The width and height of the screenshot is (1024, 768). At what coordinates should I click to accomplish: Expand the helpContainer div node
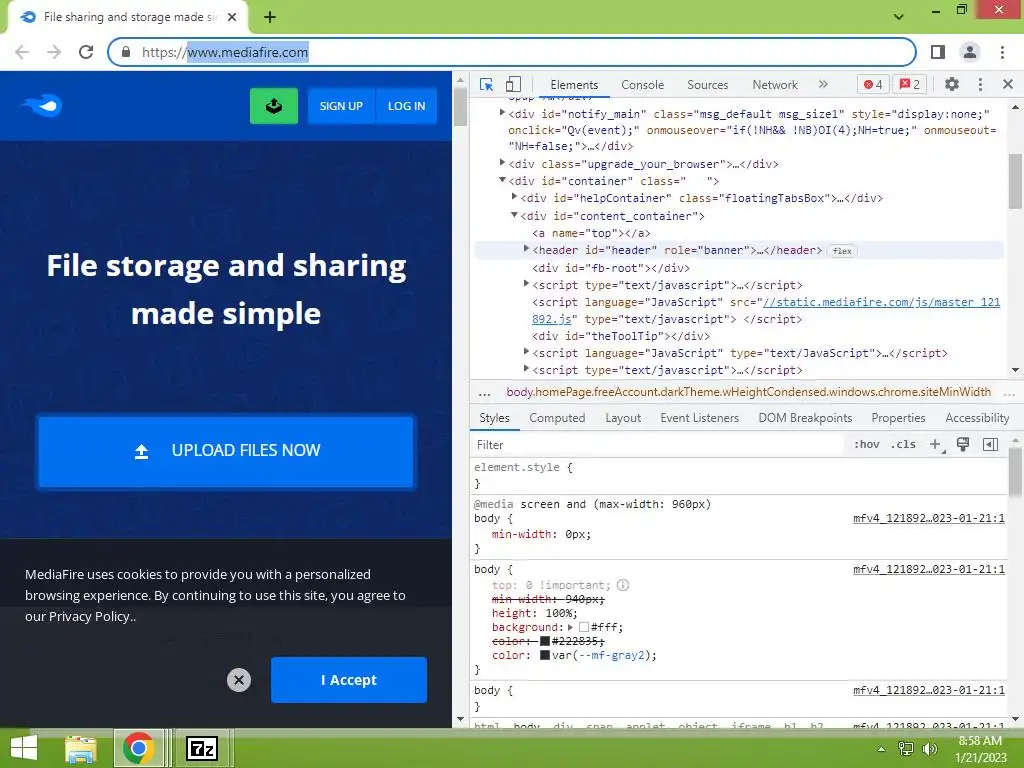pos(515,197)
